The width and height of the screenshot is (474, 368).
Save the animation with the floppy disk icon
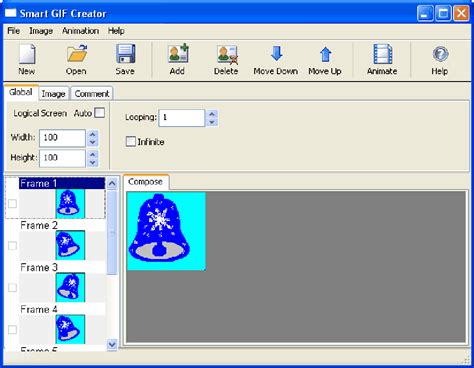[x=125, y=54]
